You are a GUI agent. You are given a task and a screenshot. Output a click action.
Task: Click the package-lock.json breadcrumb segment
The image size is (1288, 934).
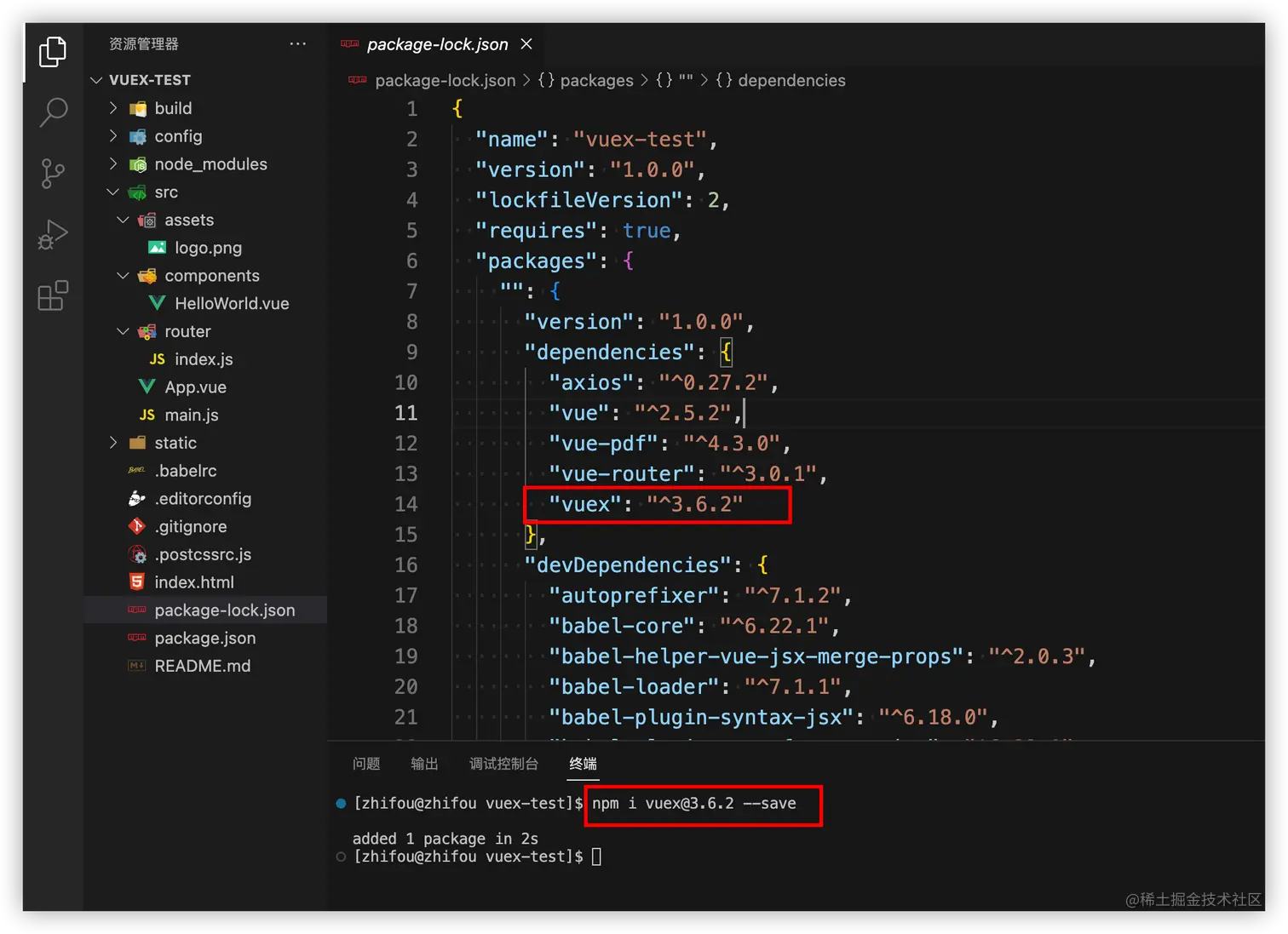(x=445, y=80)
